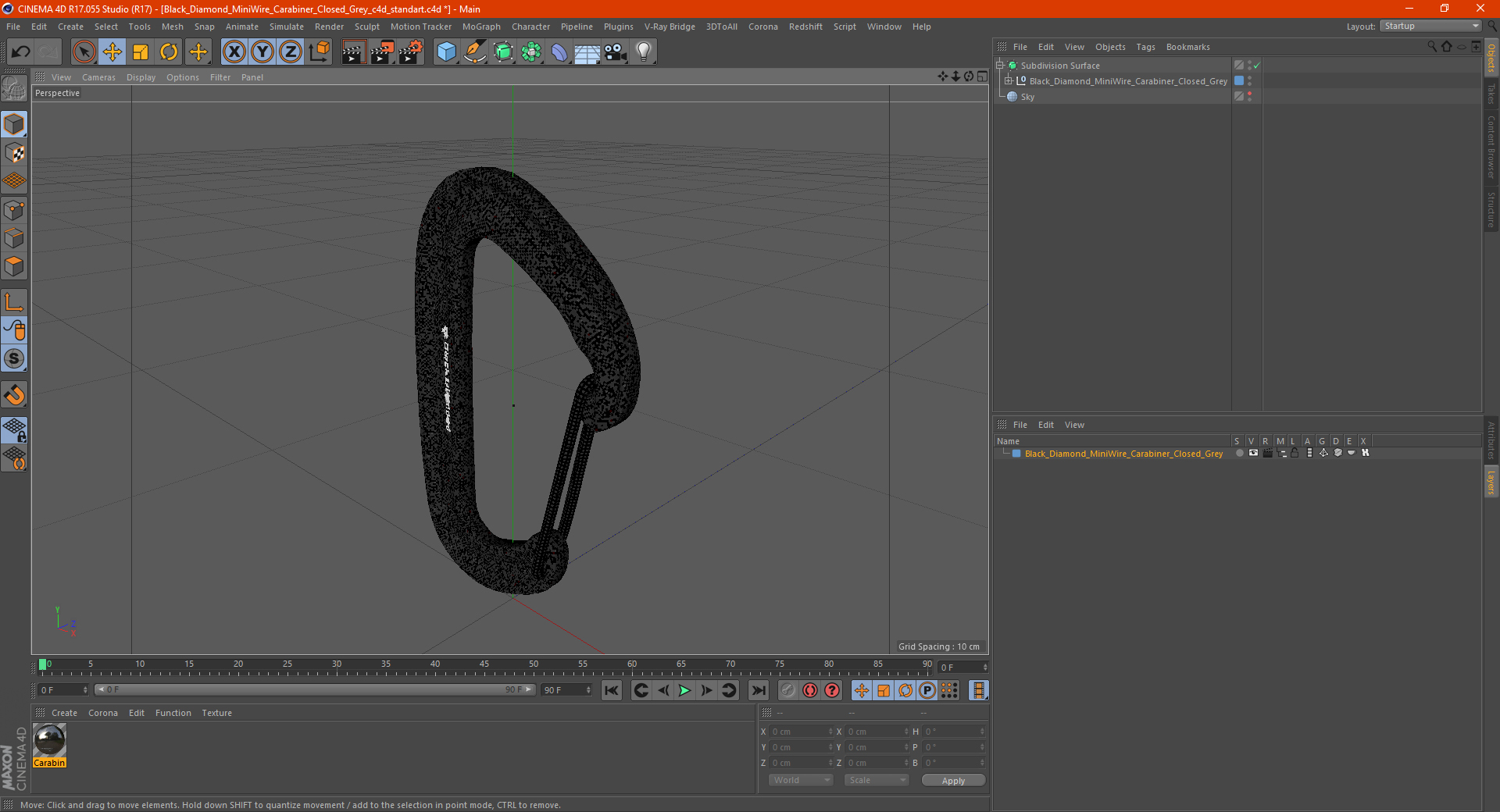
Task: Open the Cameras viewport menu
Action: click(x=98, y=77)
